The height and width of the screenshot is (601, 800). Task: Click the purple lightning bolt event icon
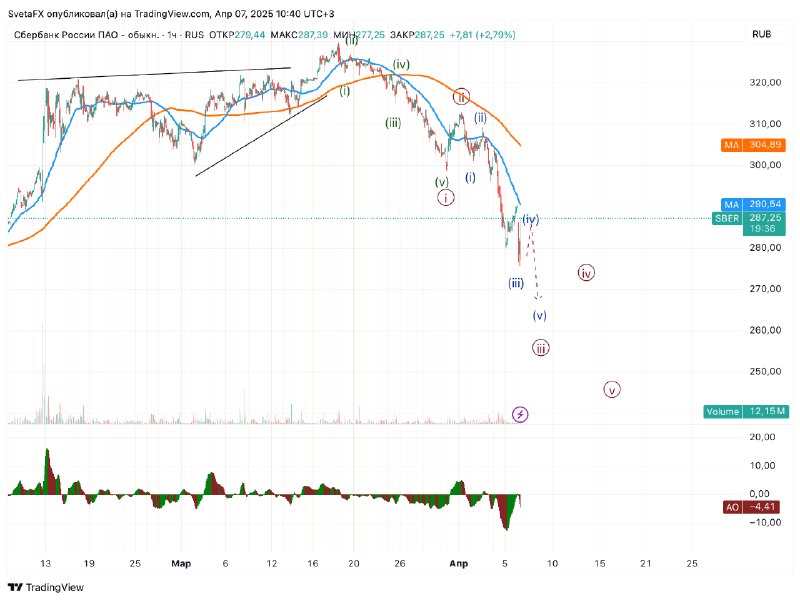[520, 414]
